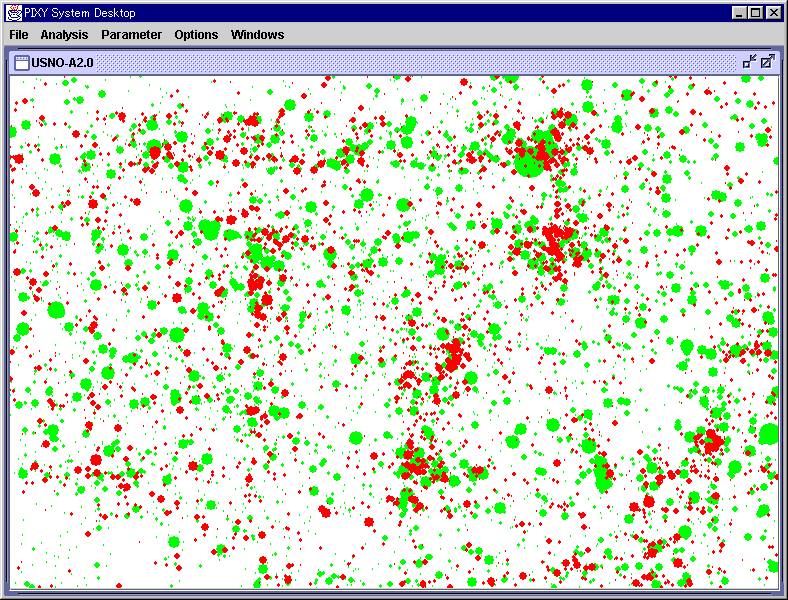Open the File menu
Image resolution: width=788 pixels, height=600 pixels.
click(19, 35)
